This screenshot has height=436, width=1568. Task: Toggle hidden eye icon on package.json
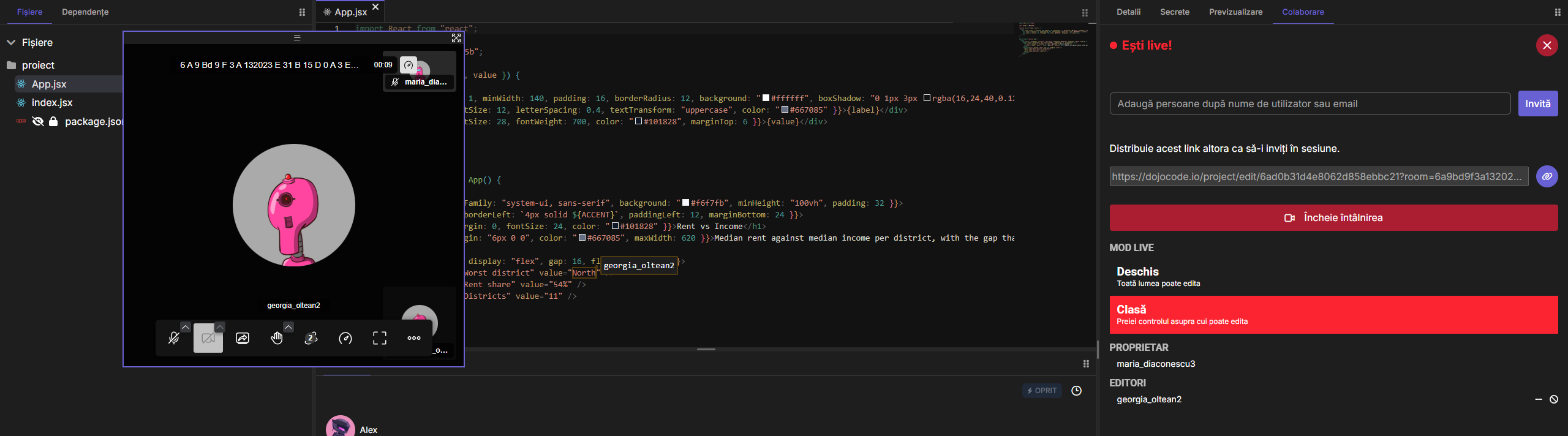tap(38, 122)
